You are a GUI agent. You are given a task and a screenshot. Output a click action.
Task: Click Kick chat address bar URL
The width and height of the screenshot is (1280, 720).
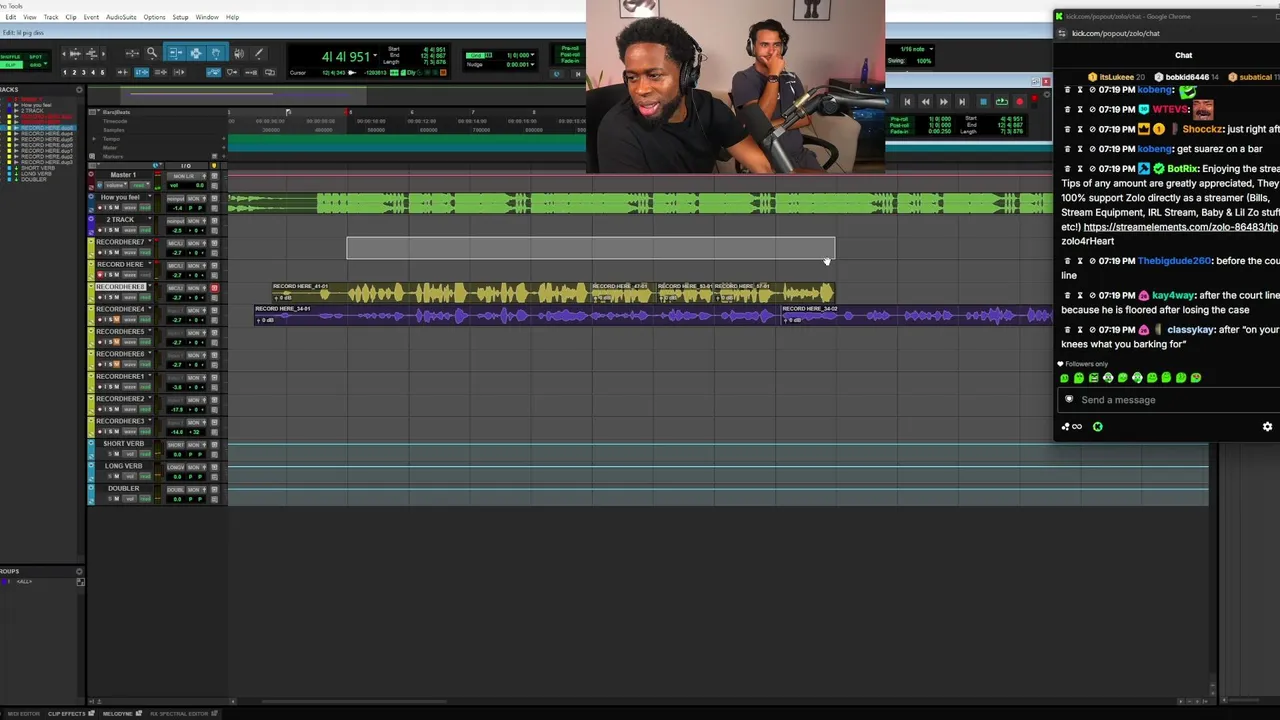click(x=1116, y=33)
